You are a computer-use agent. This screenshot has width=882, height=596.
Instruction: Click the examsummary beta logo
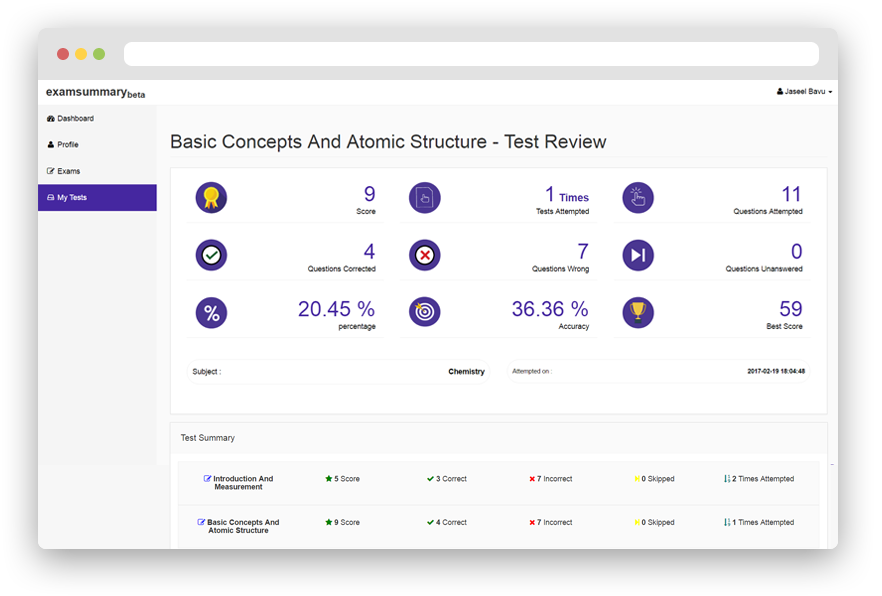[95, 92]
